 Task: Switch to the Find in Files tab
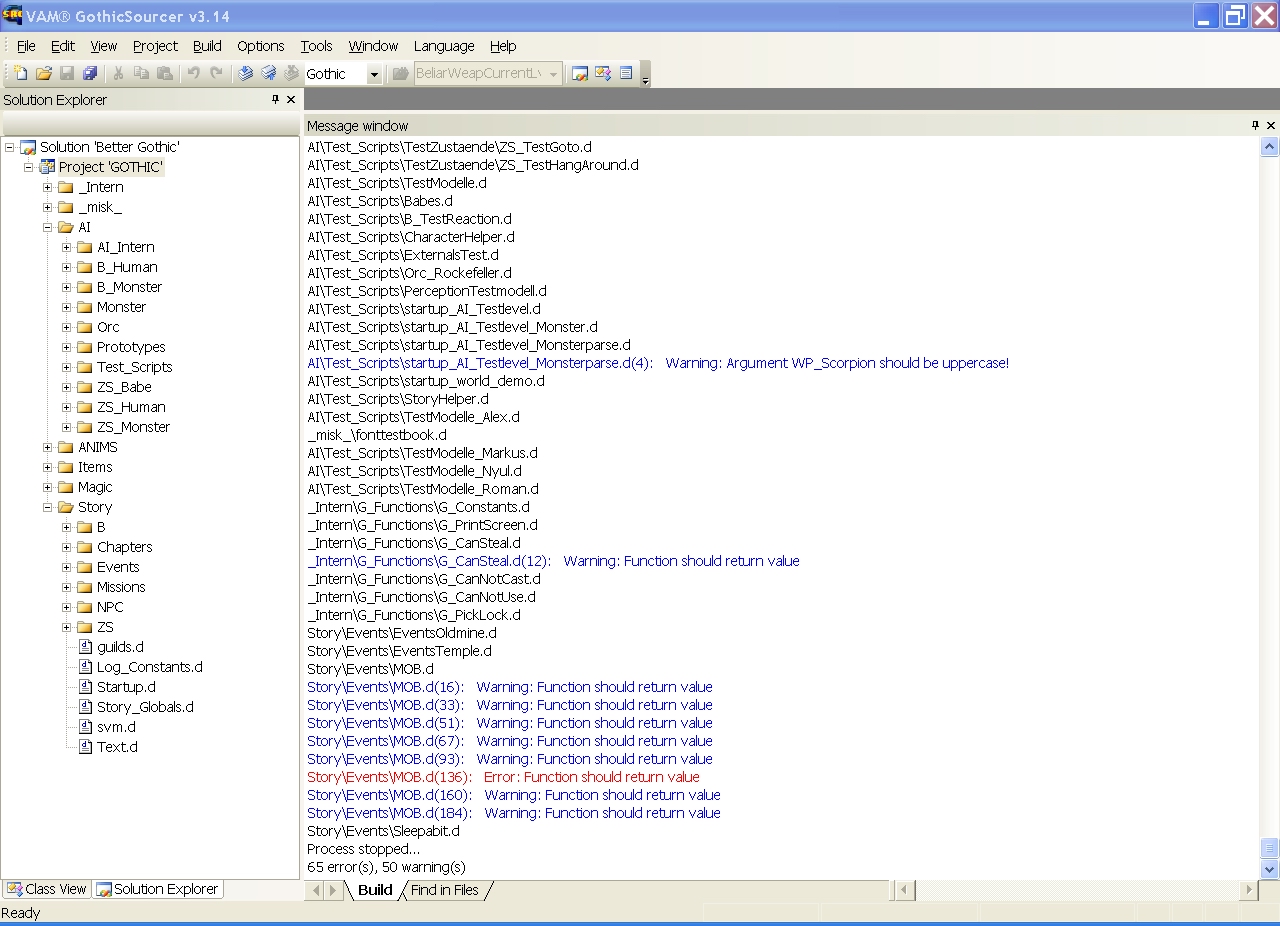[445, 890]
